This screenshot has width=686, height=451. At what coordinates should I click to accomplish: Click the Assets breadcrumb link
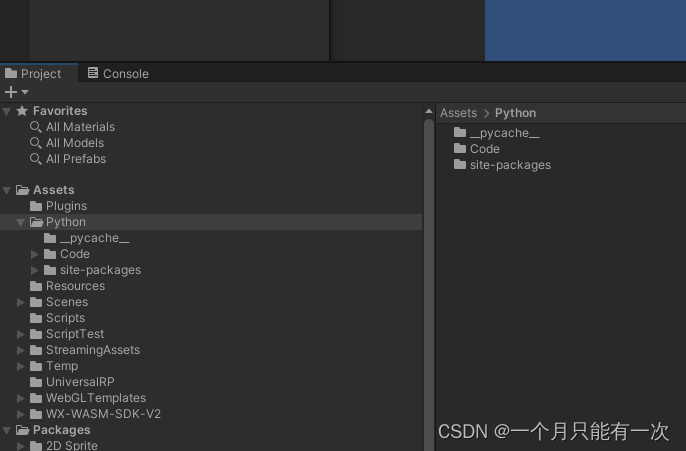[458, 113]
